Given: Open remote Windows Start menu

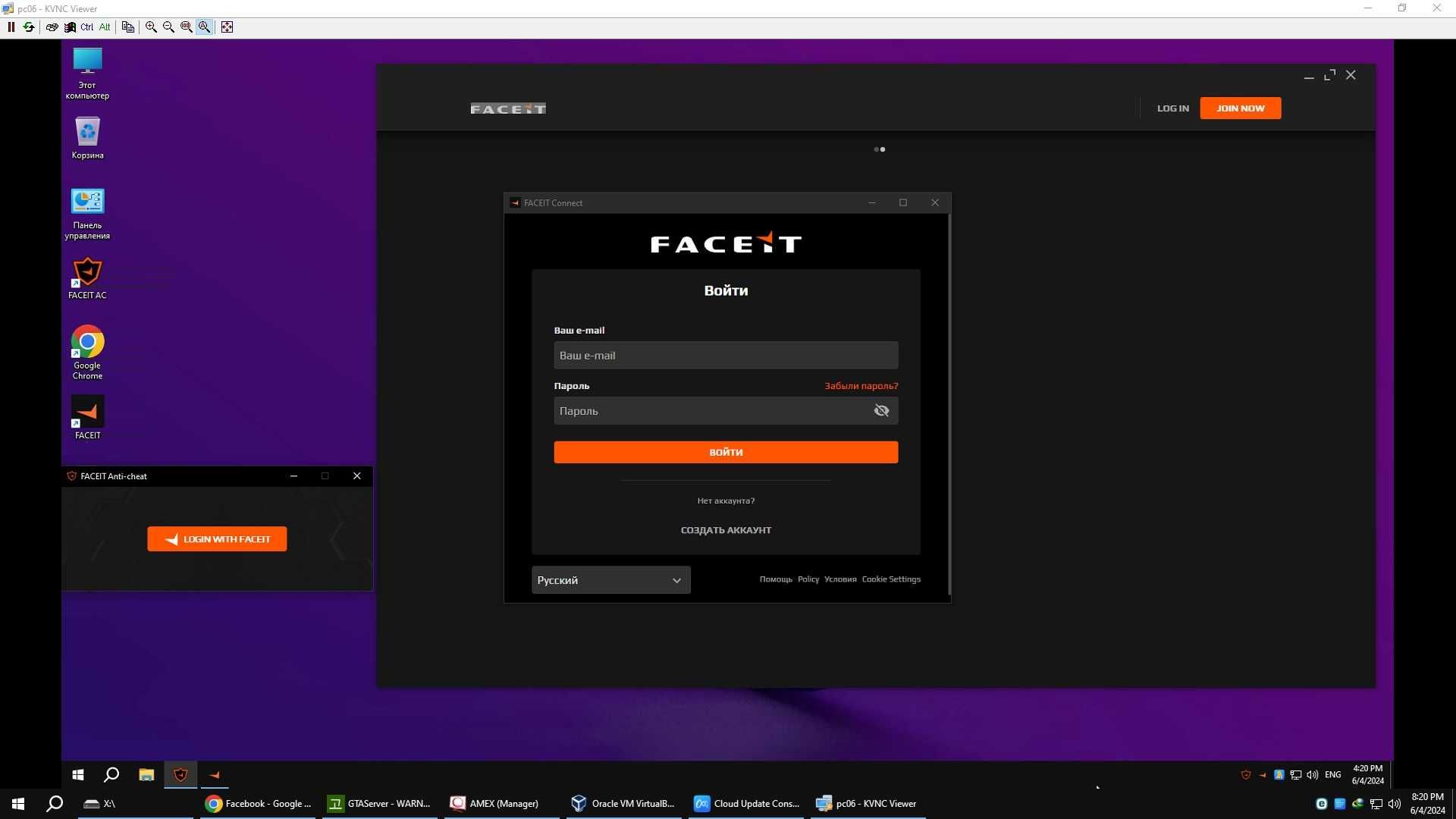Looking at the screenshot, I should coord(77,774).
